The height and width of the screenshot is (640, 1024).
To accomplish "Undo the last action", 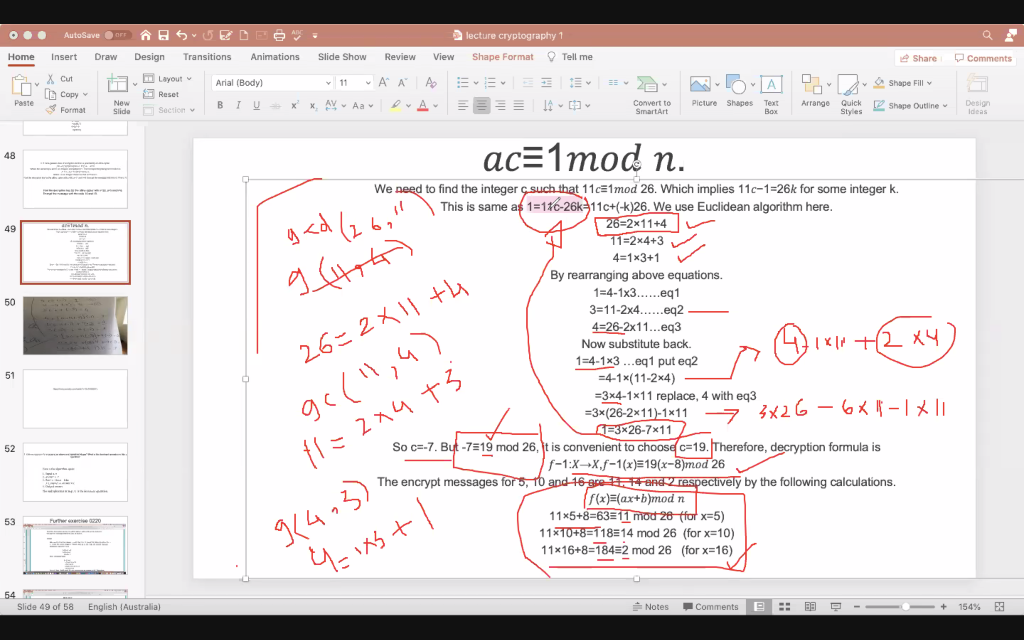I will 182,35.
